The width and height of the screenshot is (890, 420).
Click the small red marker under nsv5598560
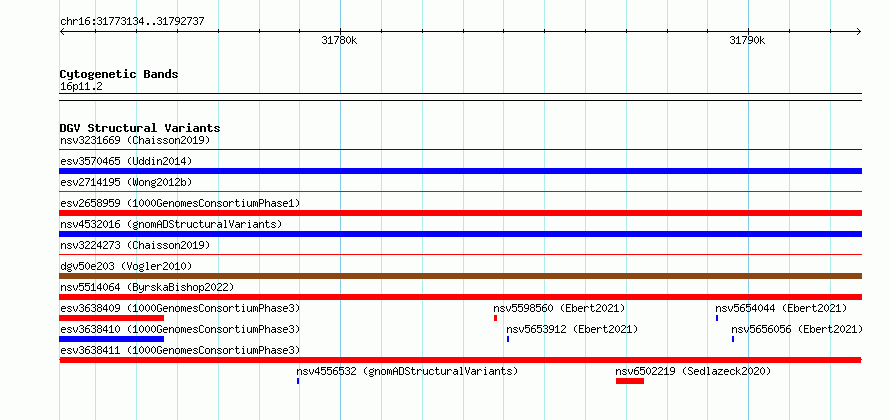coord(496,318)
